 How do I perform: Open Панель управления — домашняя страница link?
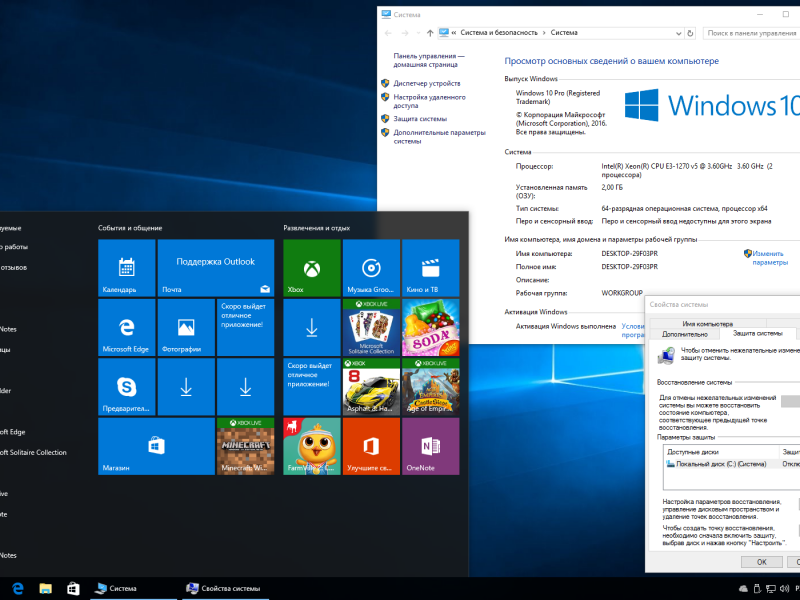(429, 60)
